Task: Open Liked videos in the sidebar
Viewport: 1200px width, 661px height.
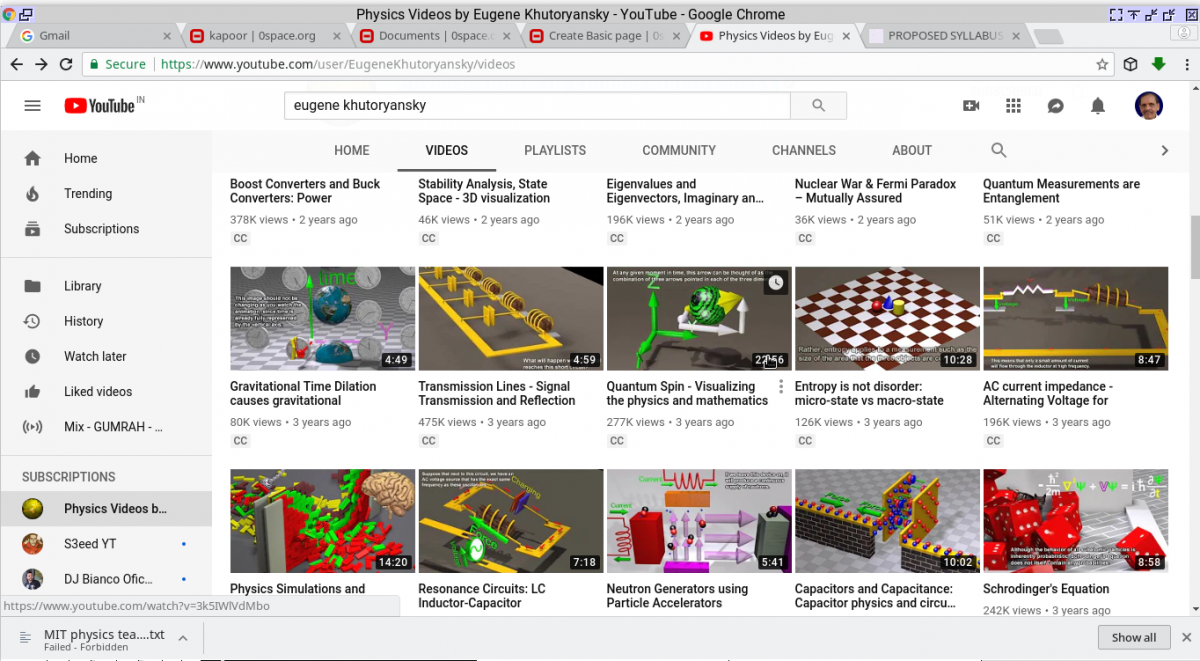Action: [106, 391]
